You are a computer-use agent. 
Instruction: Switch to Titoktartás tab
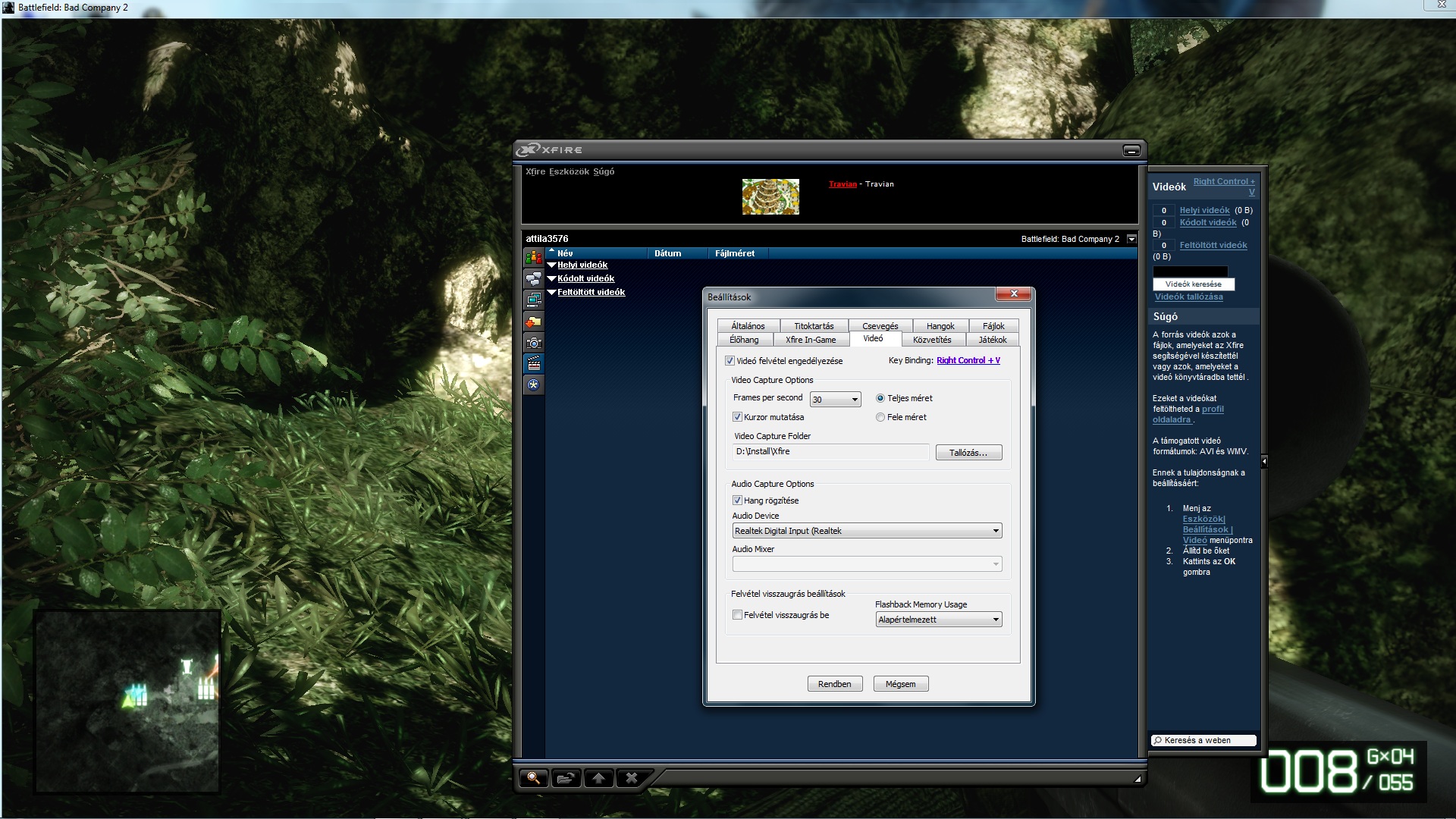click(814, 326)
